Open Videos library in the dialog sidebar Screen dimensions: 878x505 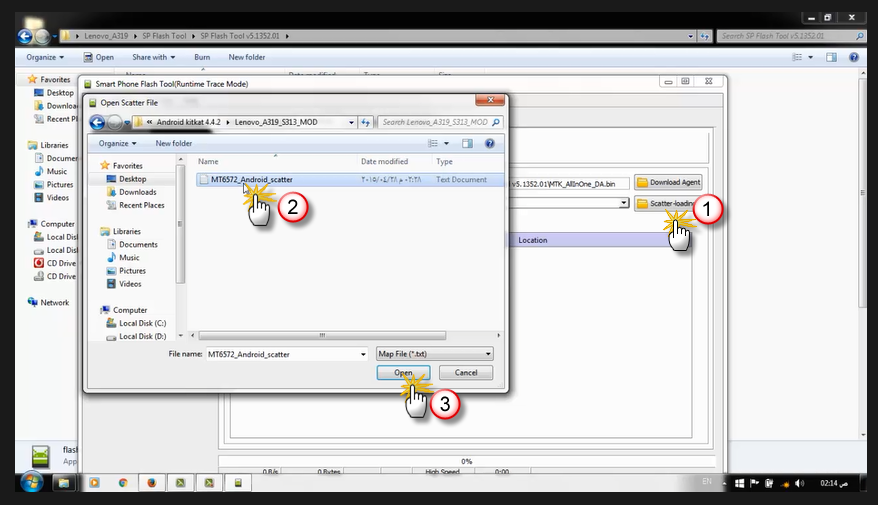click(x=130, y=284)
